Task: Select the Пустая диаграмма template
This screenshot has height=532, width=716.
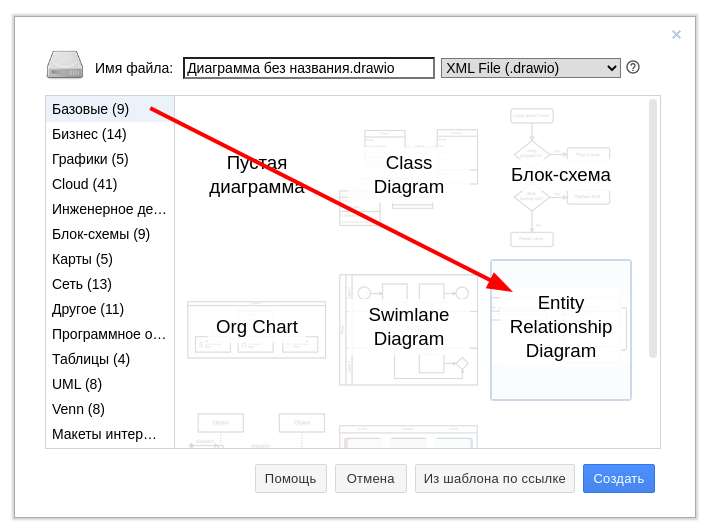Action: coord(256,175)
